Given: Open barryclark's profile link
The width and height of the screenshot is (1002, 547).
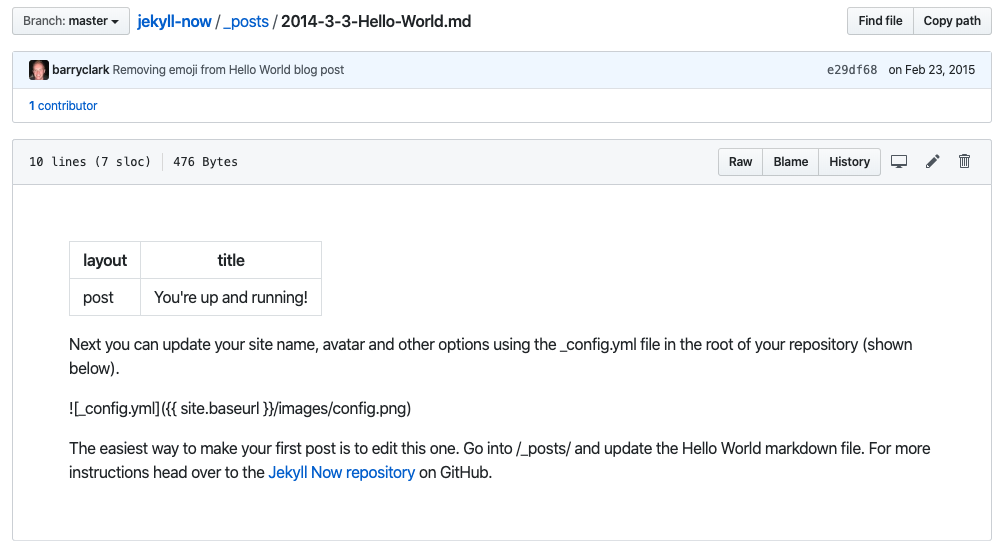Looking at the screenshot, I should (x=81, y=70).
